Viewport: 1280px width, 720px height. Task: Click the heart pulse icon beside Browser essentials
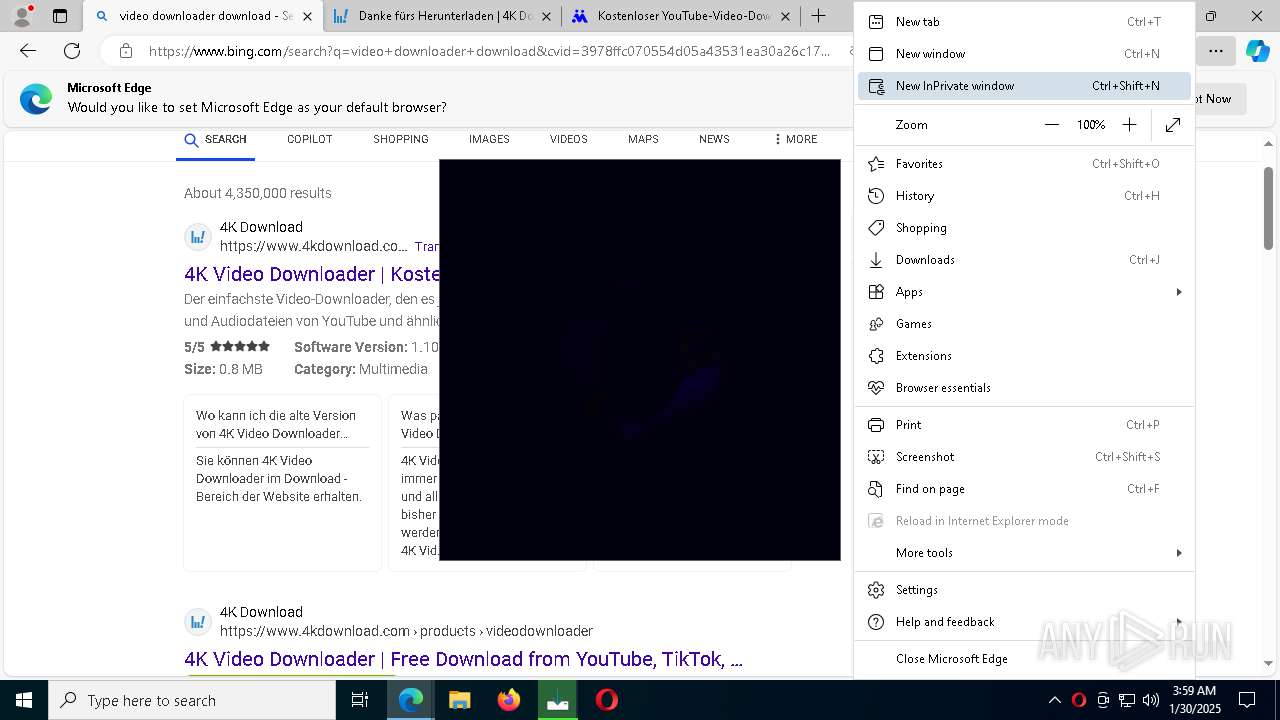point(876,388)
